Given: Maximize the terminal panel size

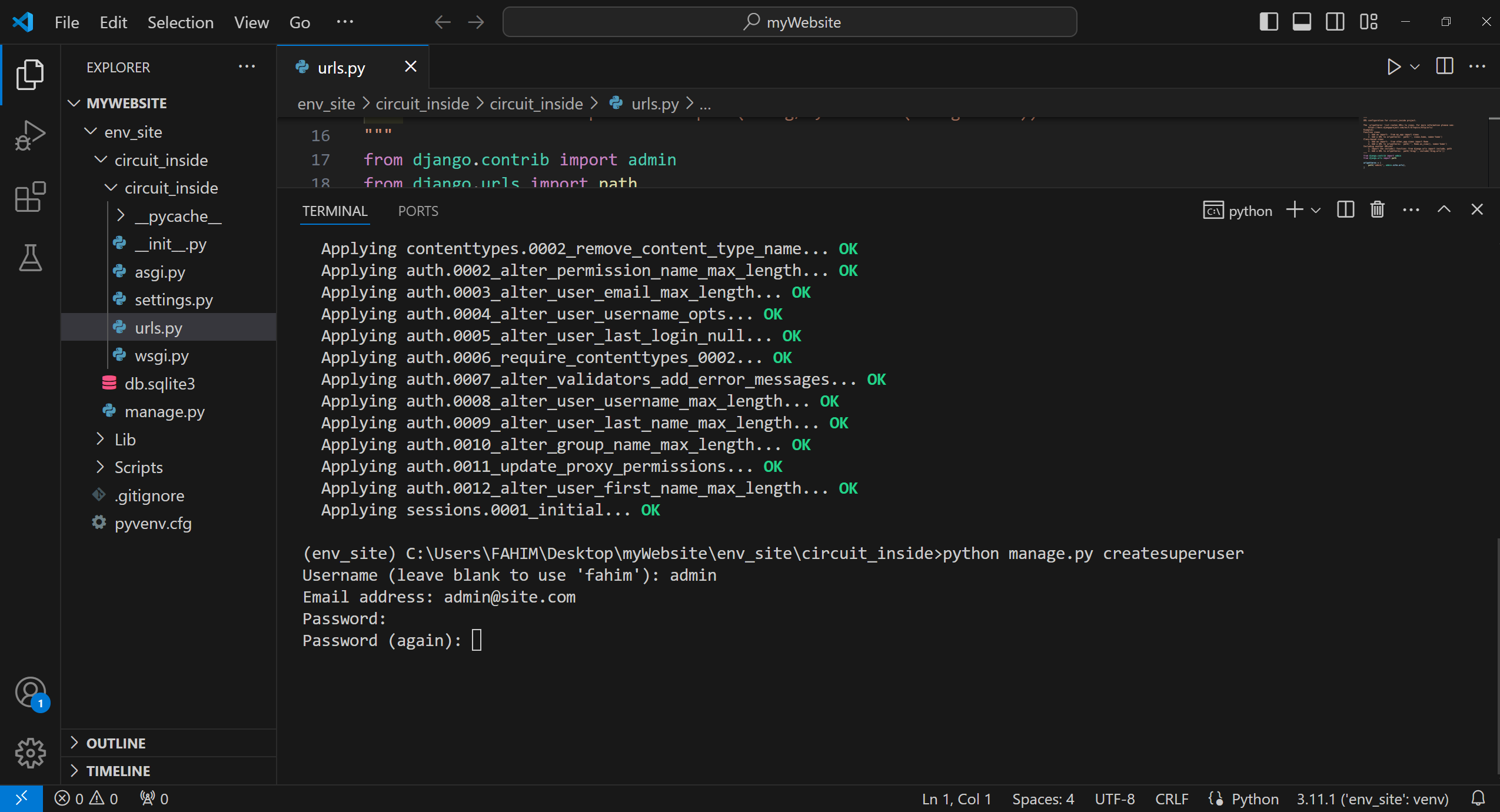Looking at the screenshot, I should click(1444, 210).
